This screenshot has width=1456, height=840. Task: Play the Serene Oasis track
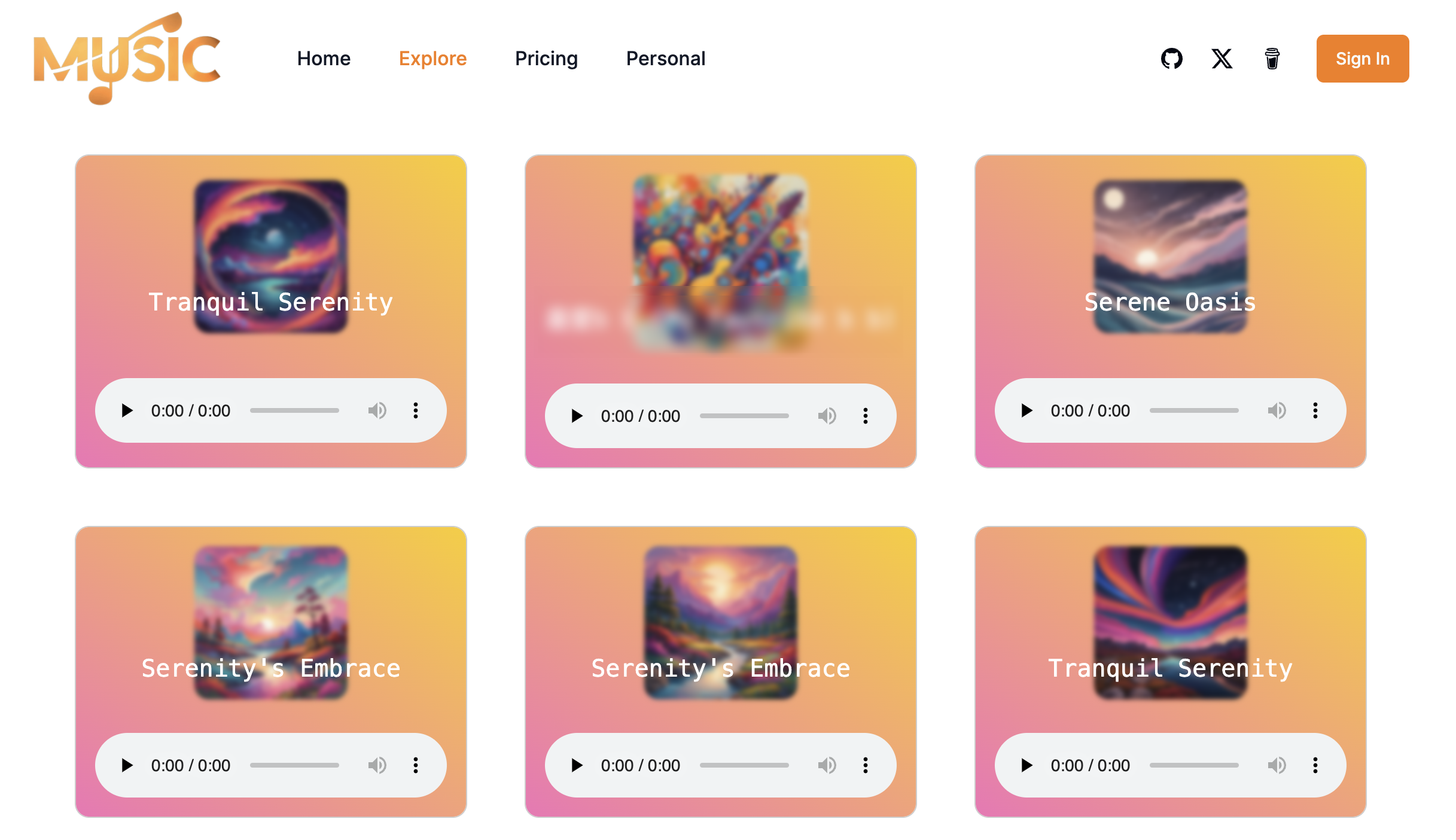tap(1026, 410)
